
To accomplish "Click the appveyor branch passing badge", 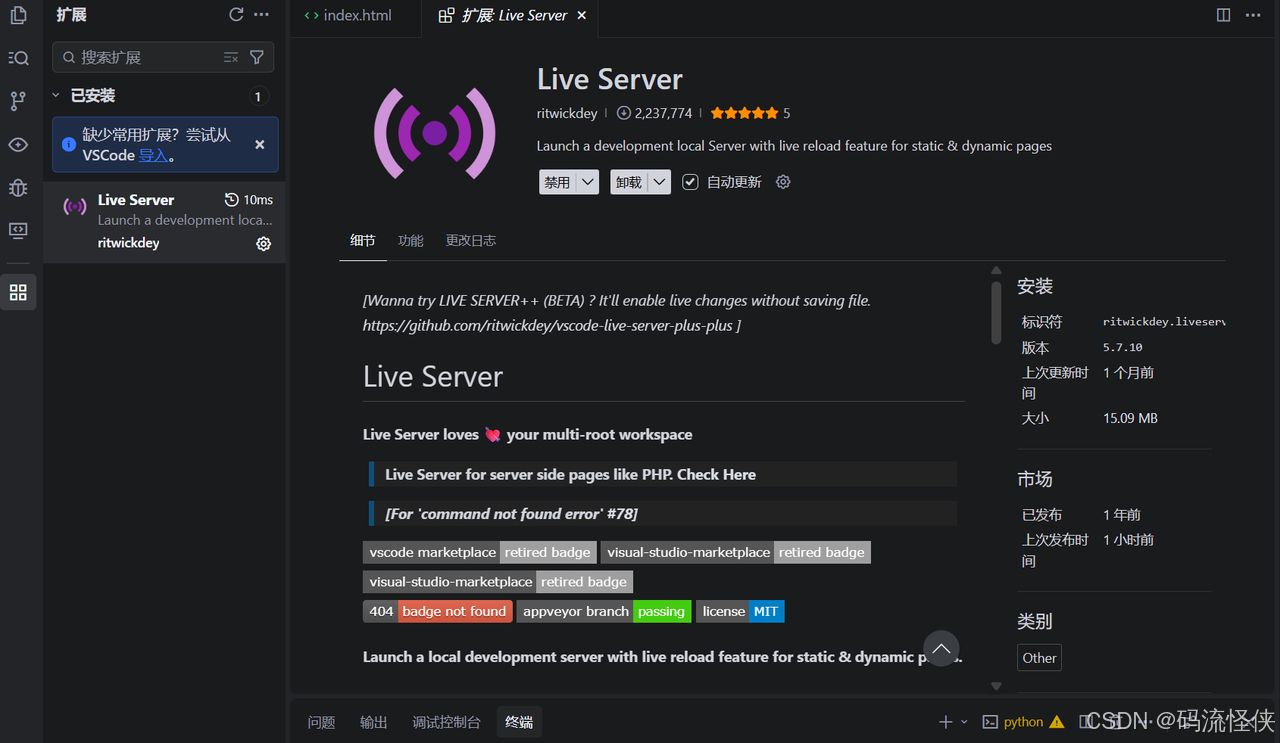I will click(604, 611).
